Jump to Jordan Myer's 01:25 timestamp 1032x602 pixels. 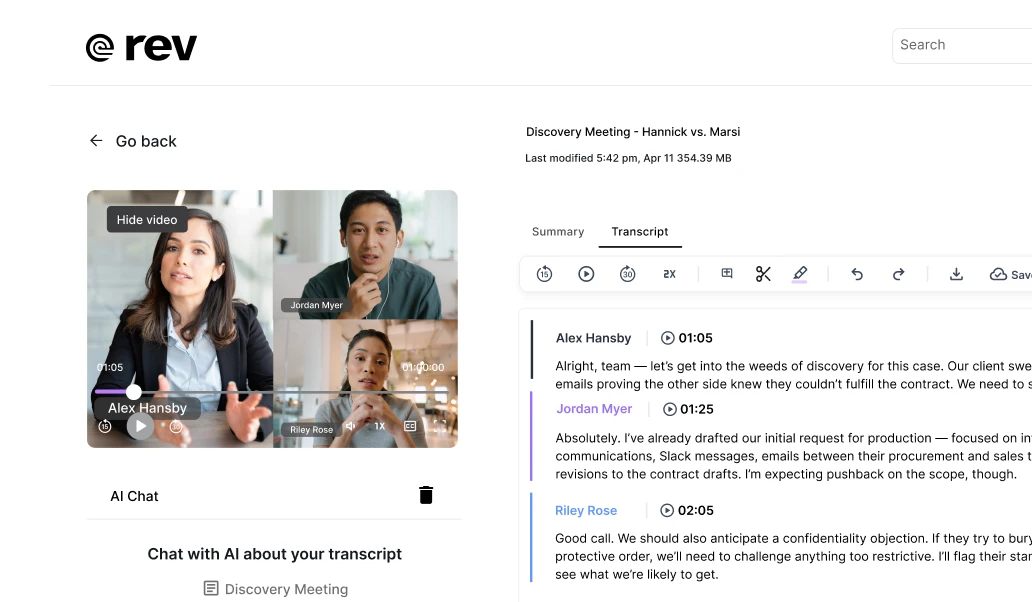click(x=688, y=409)
